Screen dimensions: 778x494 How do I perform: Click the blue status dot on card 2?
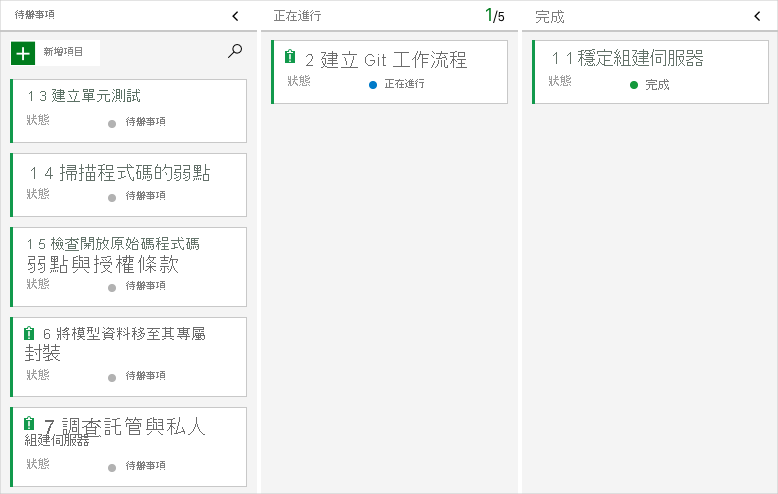click(x=373, y=85)
